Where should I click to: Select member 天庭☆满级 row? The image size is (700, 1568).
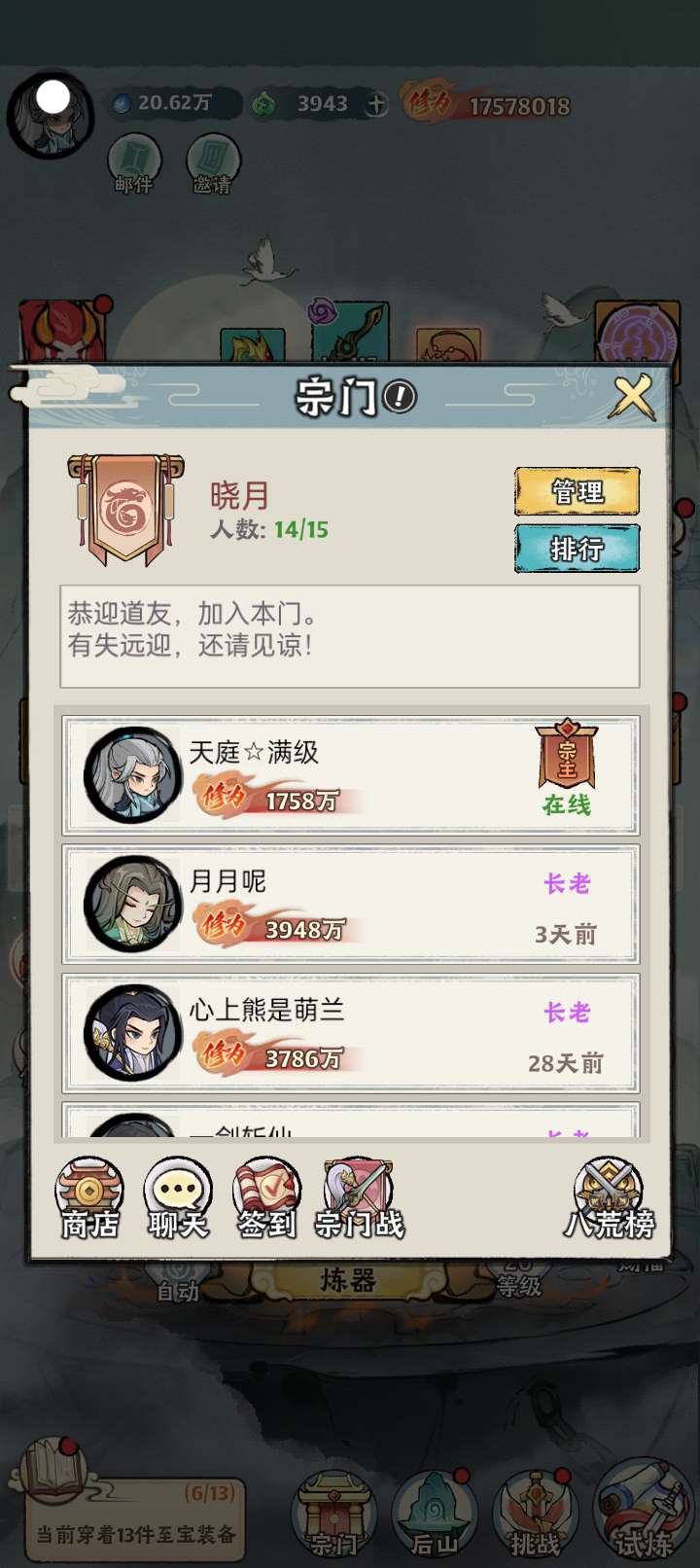click(351, 775)
